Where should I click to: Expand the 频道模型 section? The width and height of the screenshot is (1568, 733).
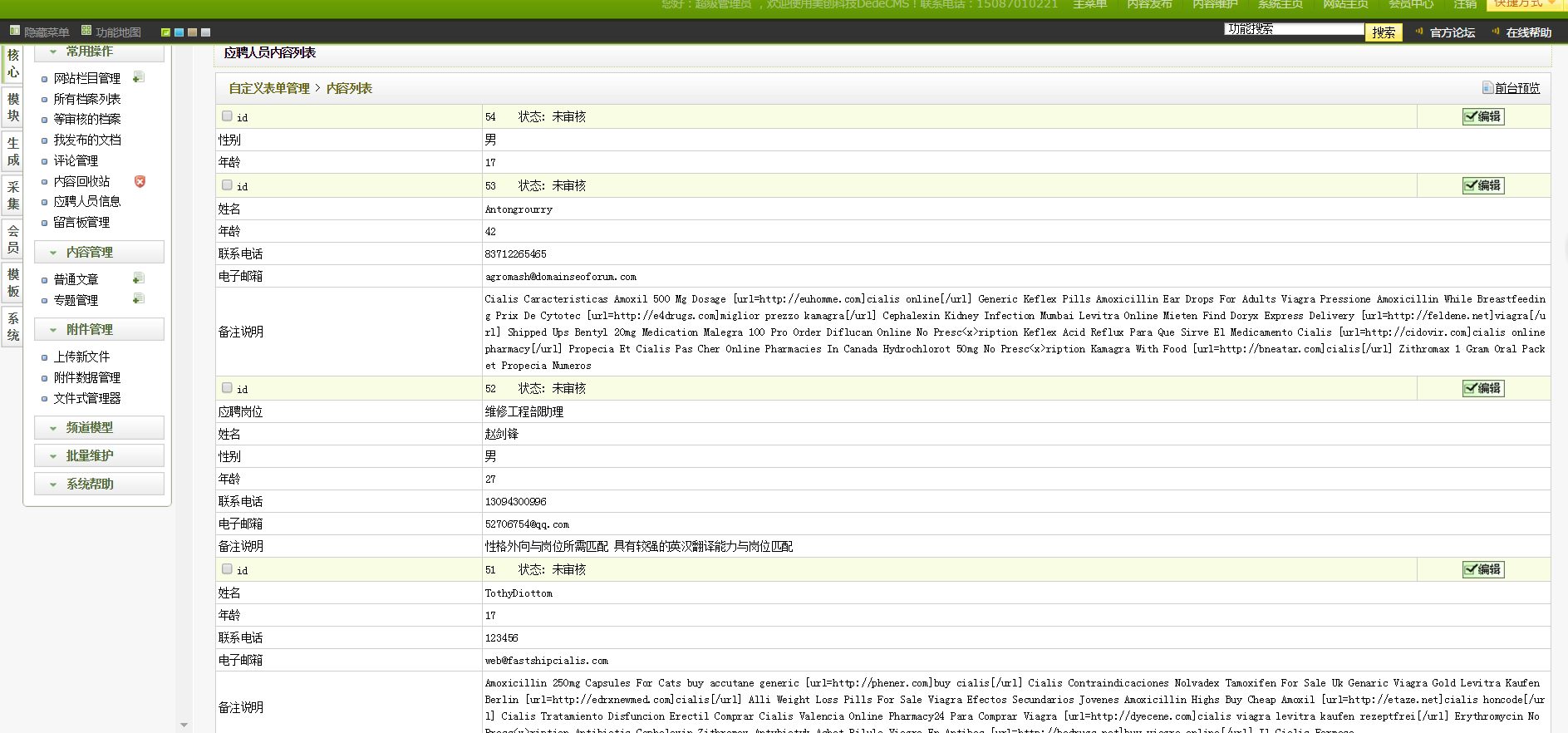(99, 427)
